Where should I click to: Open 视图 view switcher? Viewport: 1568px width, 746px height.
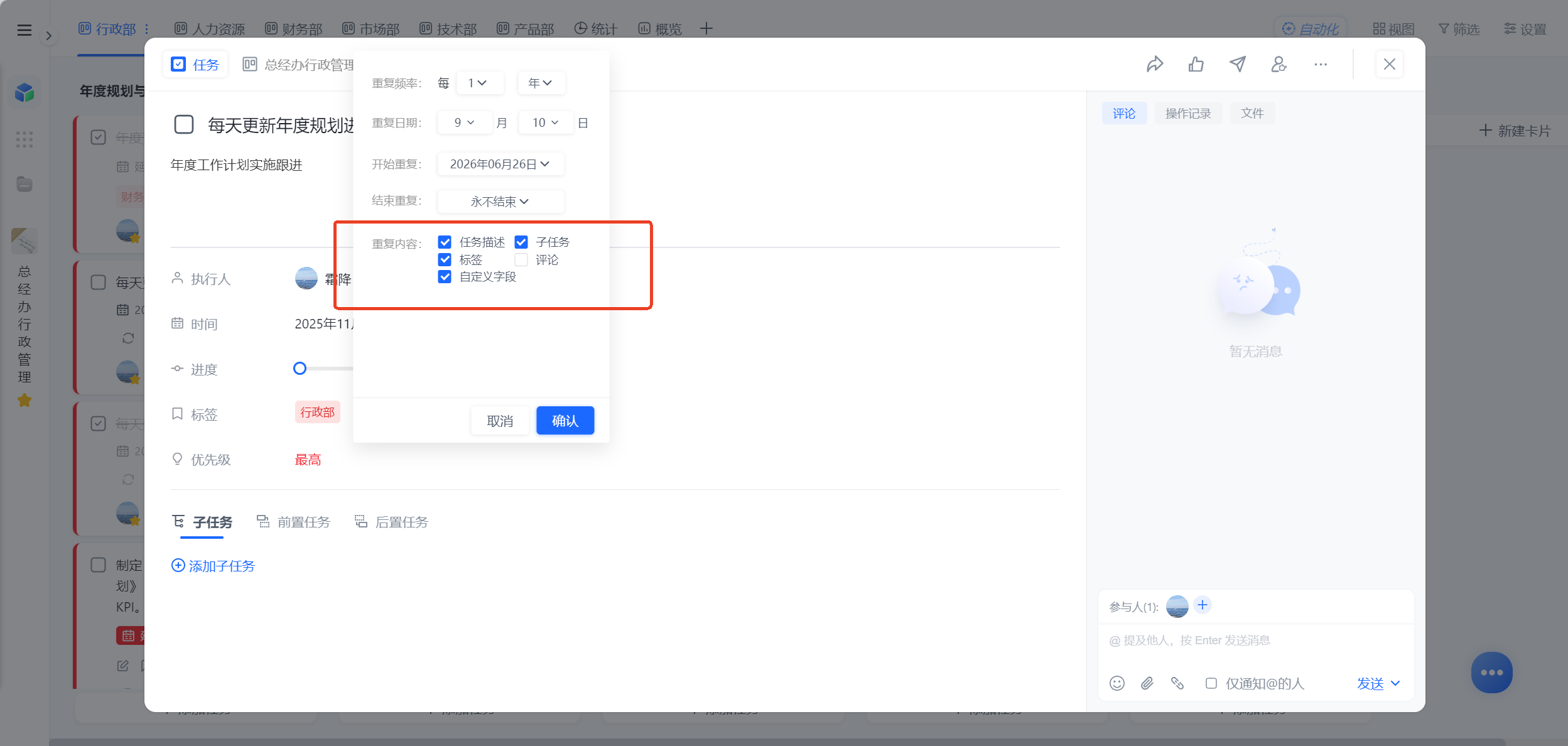[1394, 29]
